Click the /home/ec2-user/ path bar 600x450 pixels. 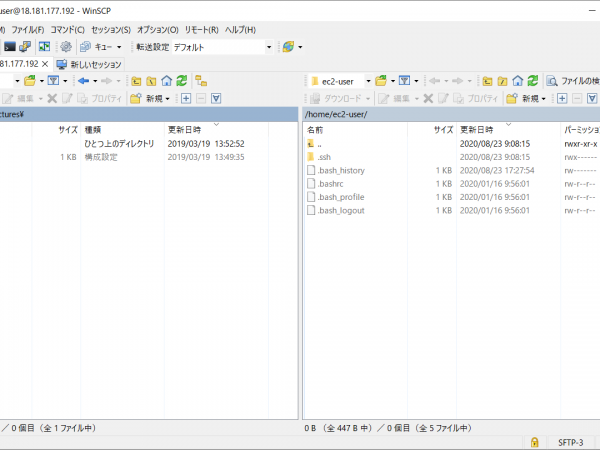click(451, 114)
